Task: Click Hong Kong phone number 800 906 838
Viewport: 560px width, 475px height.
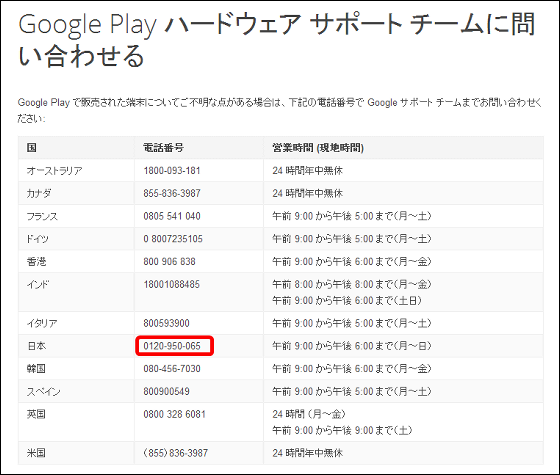Action: click(x=169, y=262)
